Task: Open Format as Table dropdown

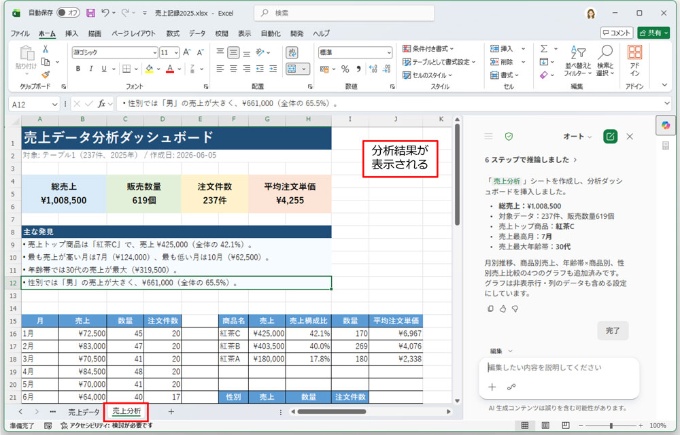Action: click(439, 62)
